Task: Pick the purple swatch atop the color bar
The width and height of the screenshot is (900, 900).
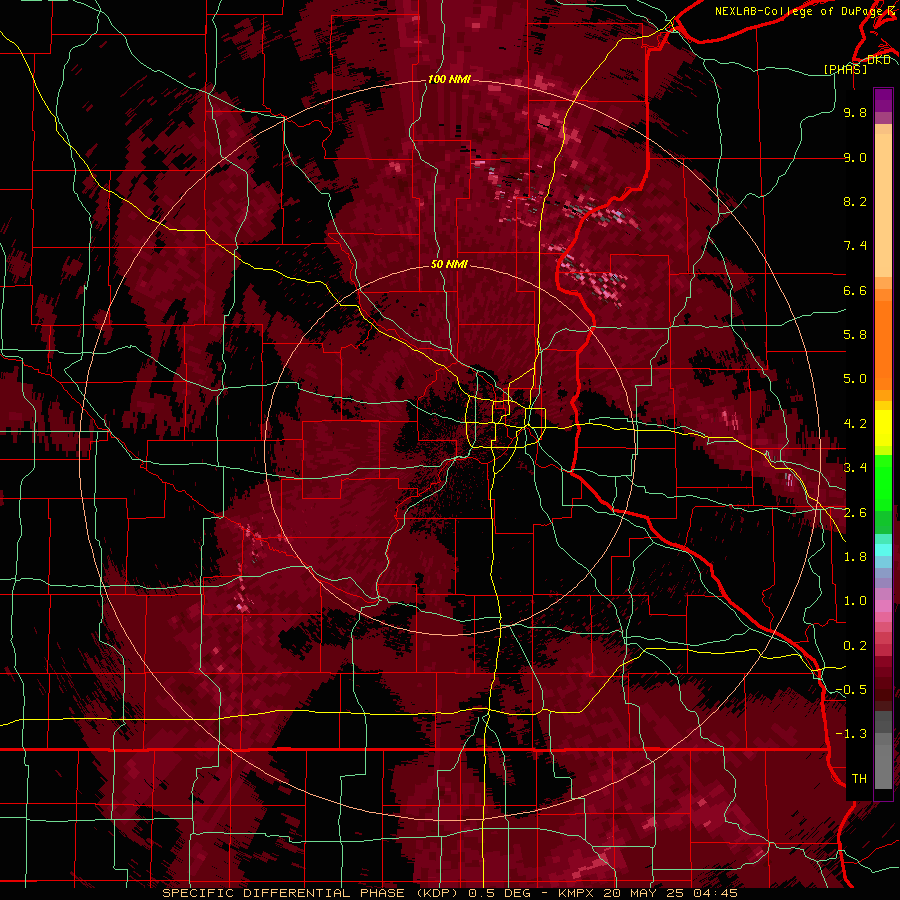Action: [883, 100]
